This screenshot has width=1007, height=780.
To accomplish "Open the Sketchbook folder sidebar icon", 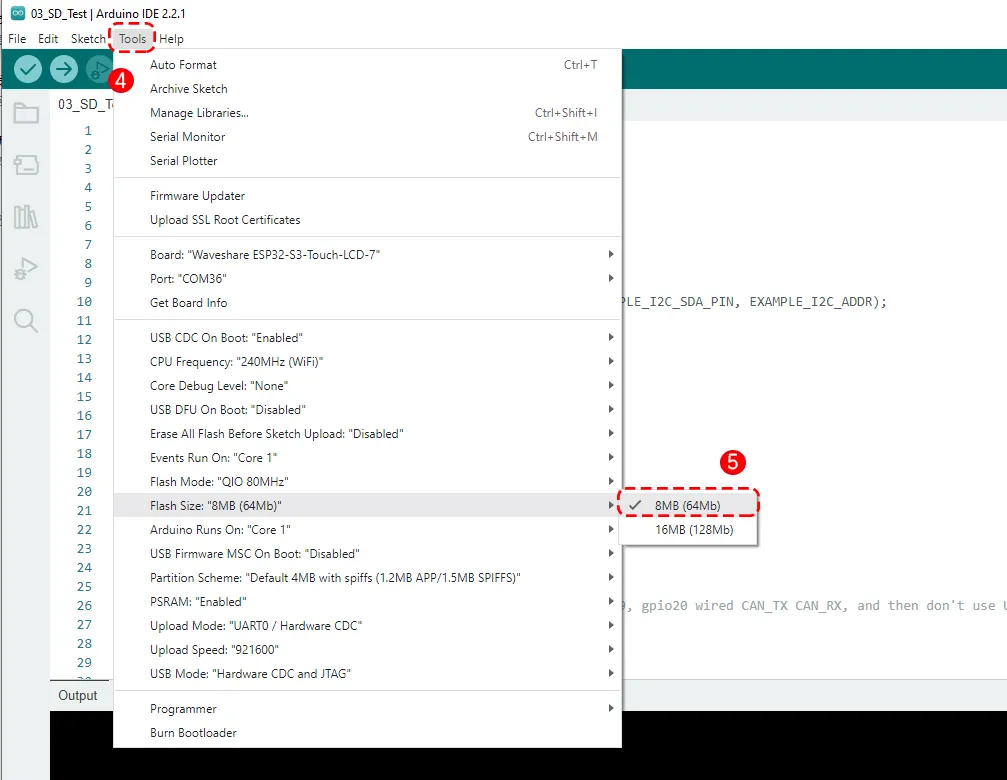I will pyautogui.click(x=26, y=114).
